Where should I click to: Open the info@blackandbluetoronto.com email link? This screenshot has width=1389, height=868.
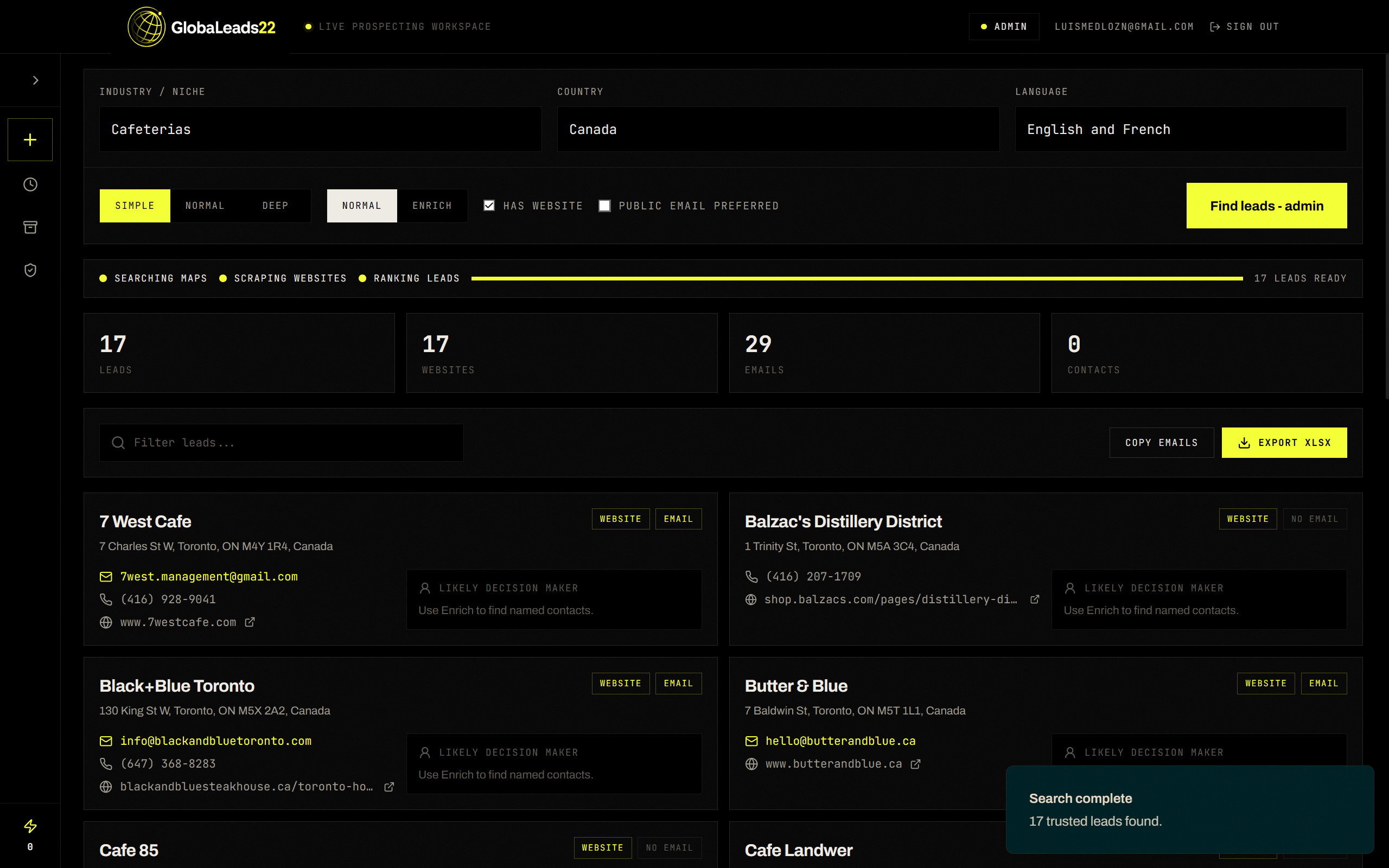pyautogui.click(x=216, y=741)
